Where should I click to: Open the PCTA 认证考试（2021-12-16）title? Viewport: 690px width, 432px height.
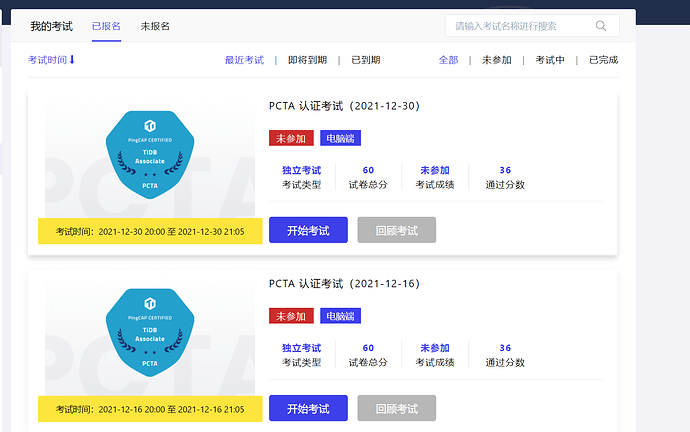pos(344,284)
